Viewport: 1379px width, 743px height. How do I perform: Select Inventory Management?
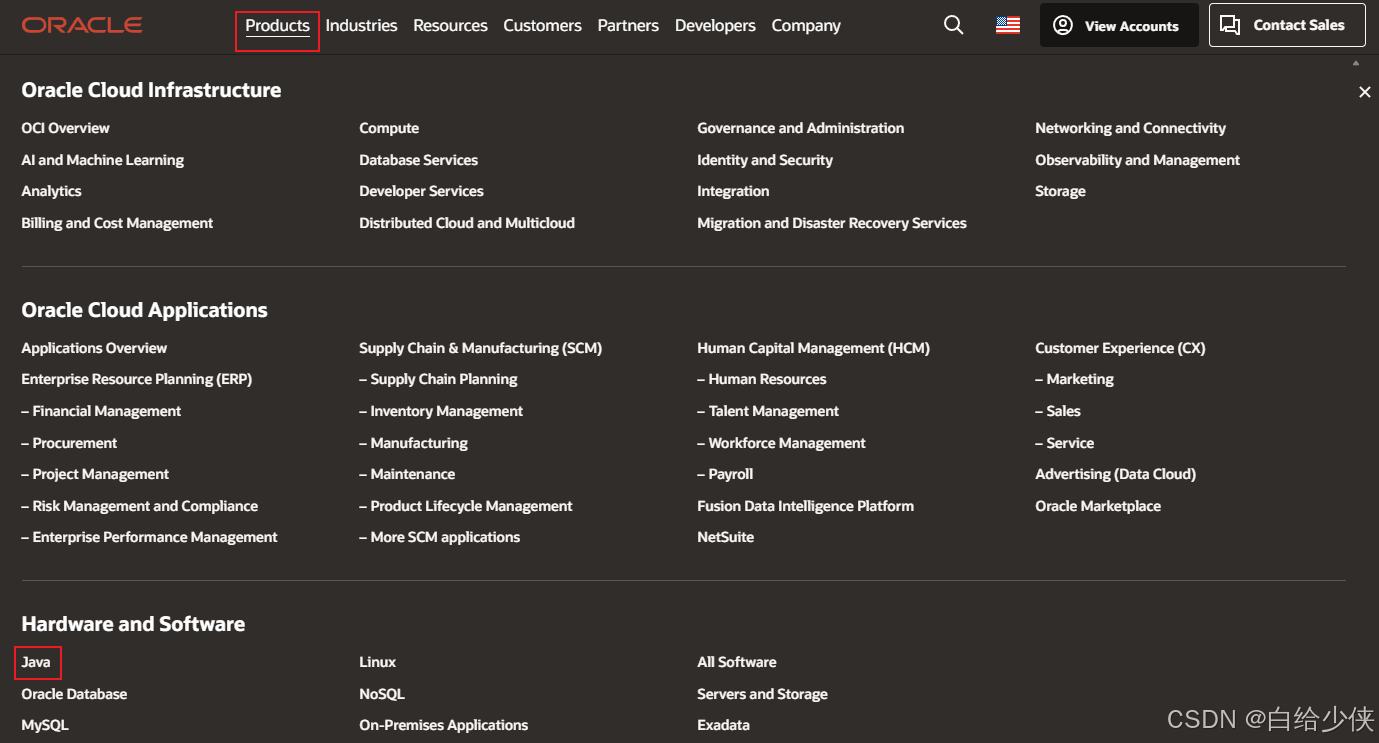point(441,411)
